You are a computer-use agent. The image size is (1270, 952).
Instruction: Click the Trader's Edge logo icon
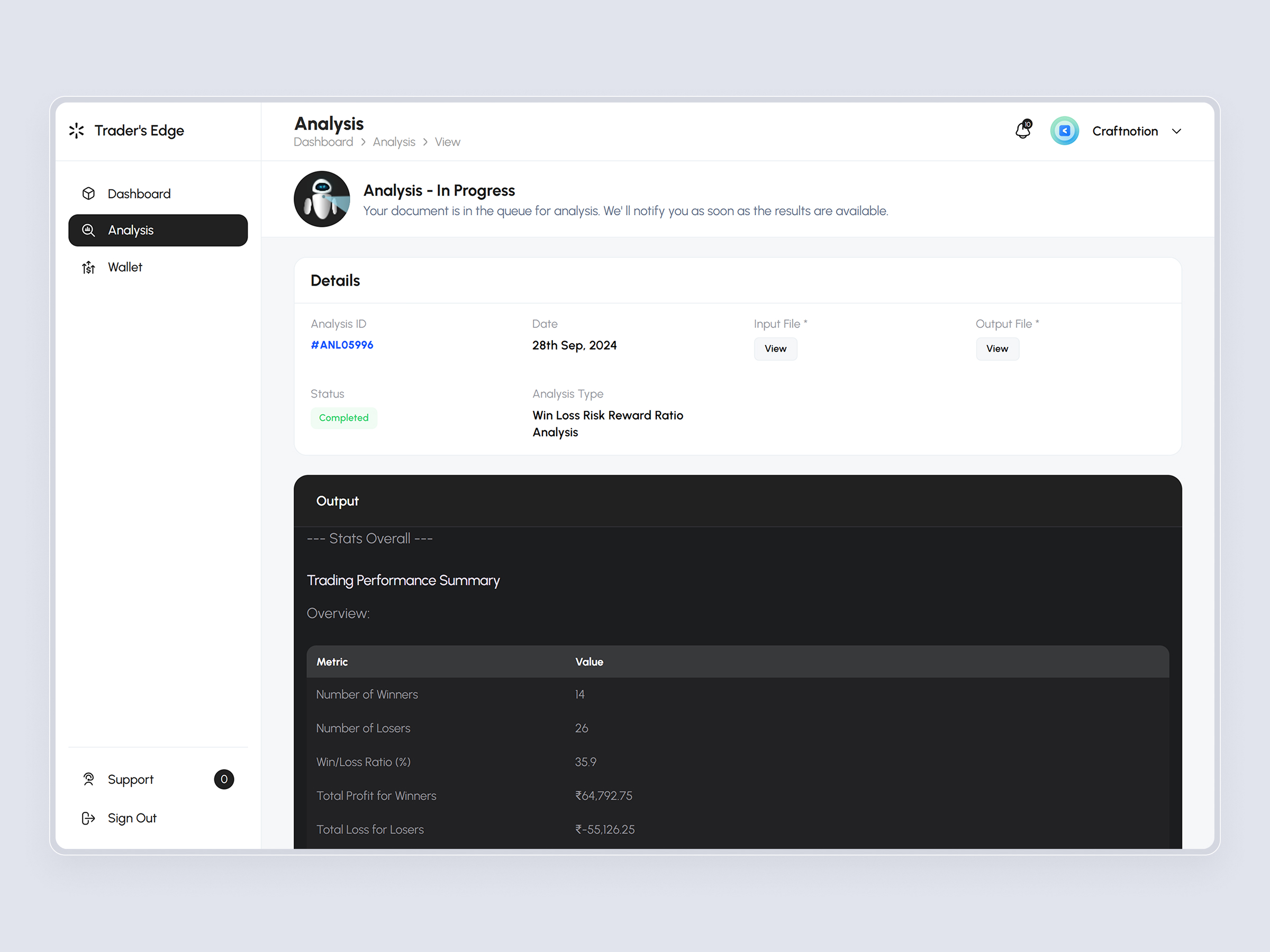coord(77,130)
